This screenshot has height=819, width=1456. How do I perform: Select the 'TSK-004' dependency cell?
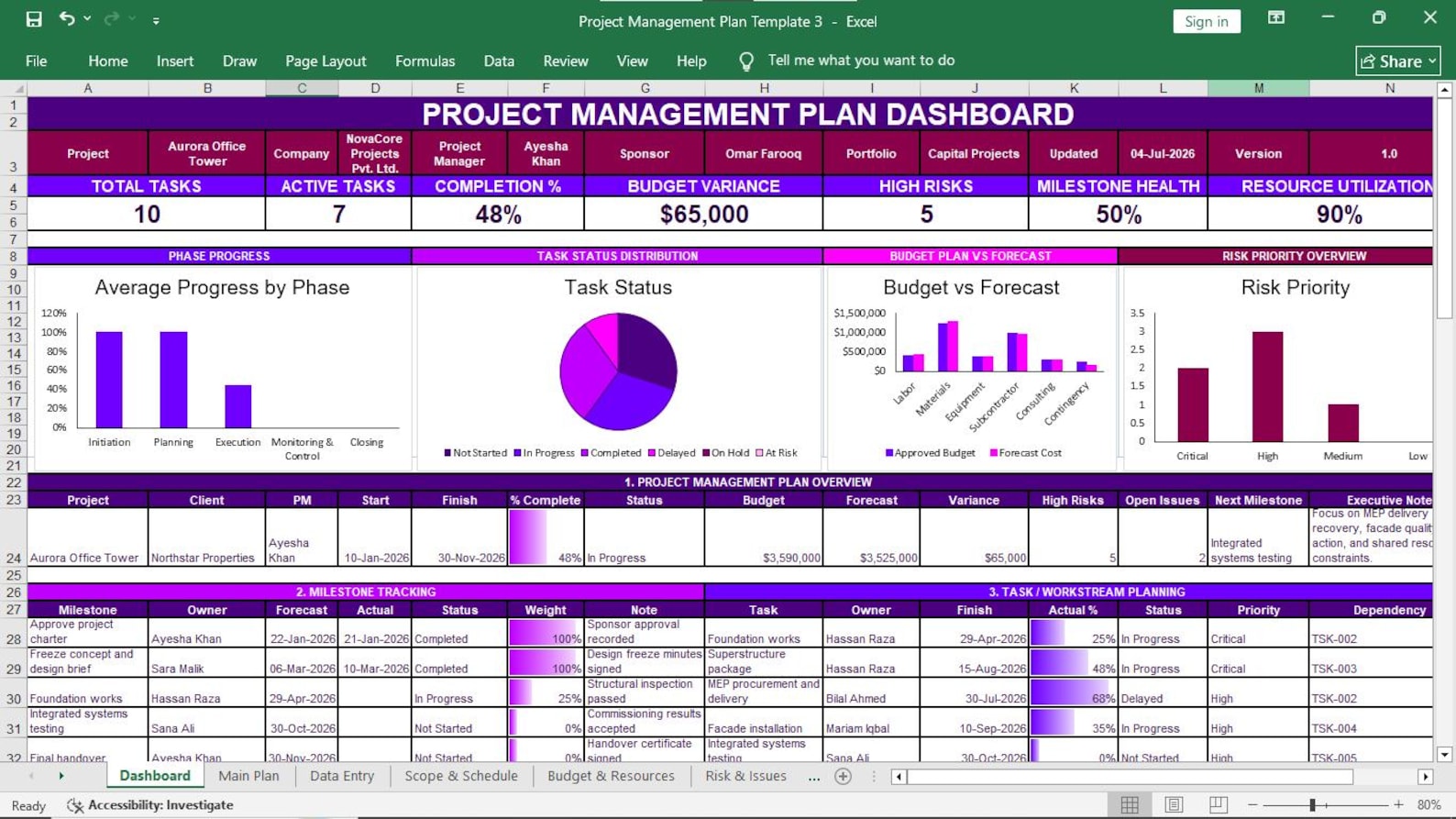tap(1371, 722)
